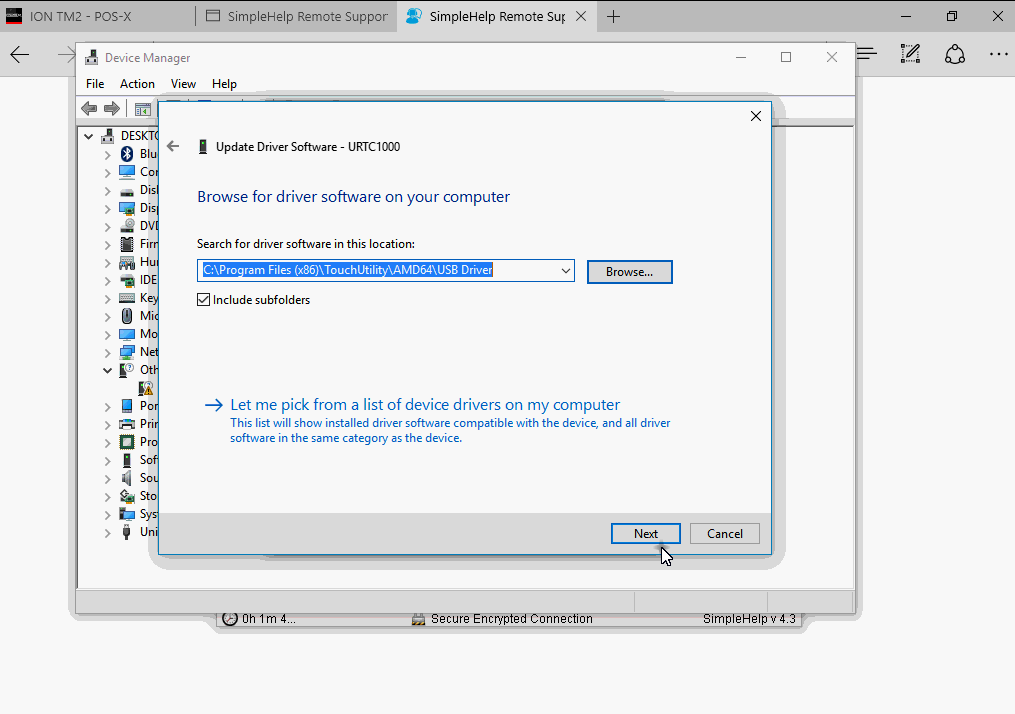Image resolution: width=1015 pixels, height=714 pixels.
Task: Open the Action menu
Action: (137, 83)
